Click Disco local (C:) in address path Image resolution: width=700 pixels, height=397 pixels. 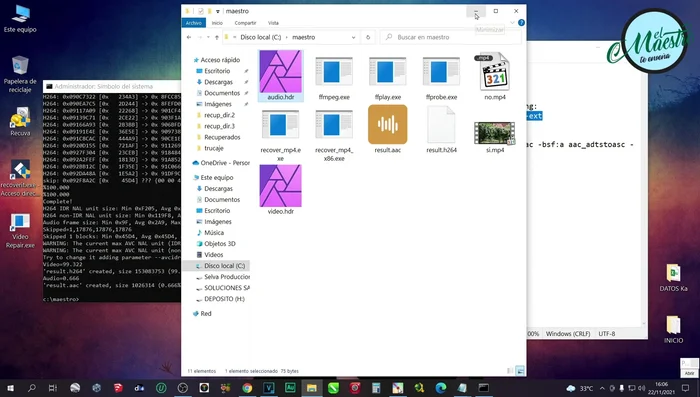pos(261,37)
